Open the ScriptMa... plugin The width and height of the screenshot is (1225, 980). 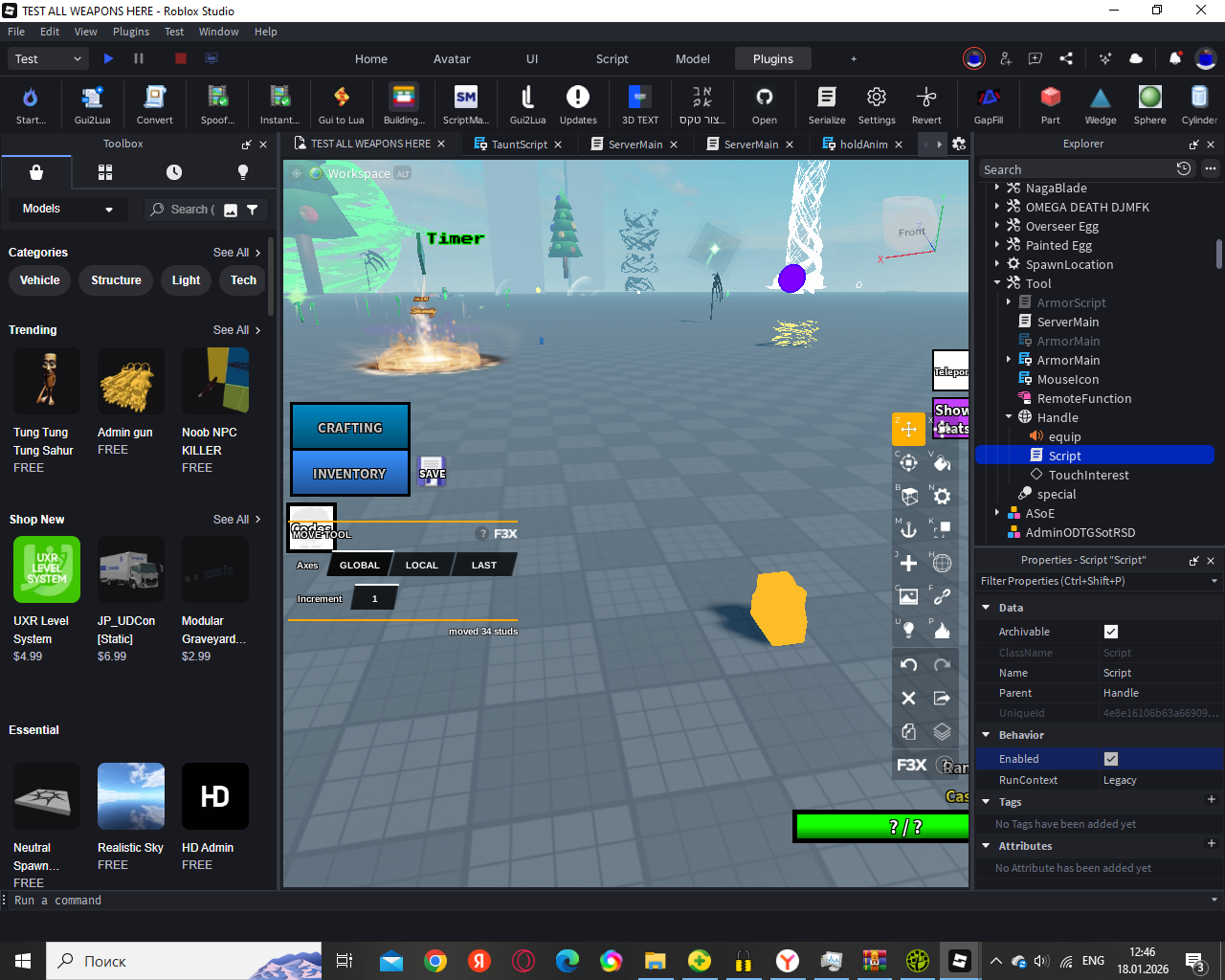pos(465,104)
